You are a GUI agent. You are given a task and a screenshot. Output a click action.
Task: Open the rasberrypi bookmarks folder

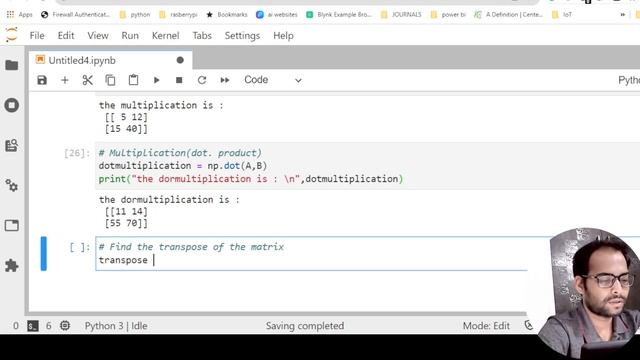[x=178, y=14]
